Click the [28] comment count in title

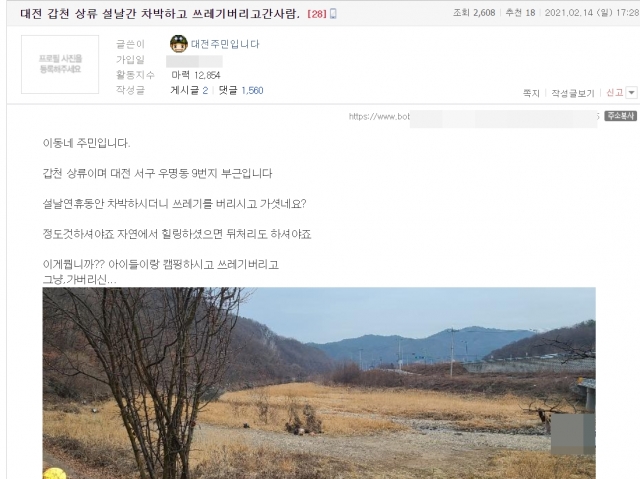[317, 14]
